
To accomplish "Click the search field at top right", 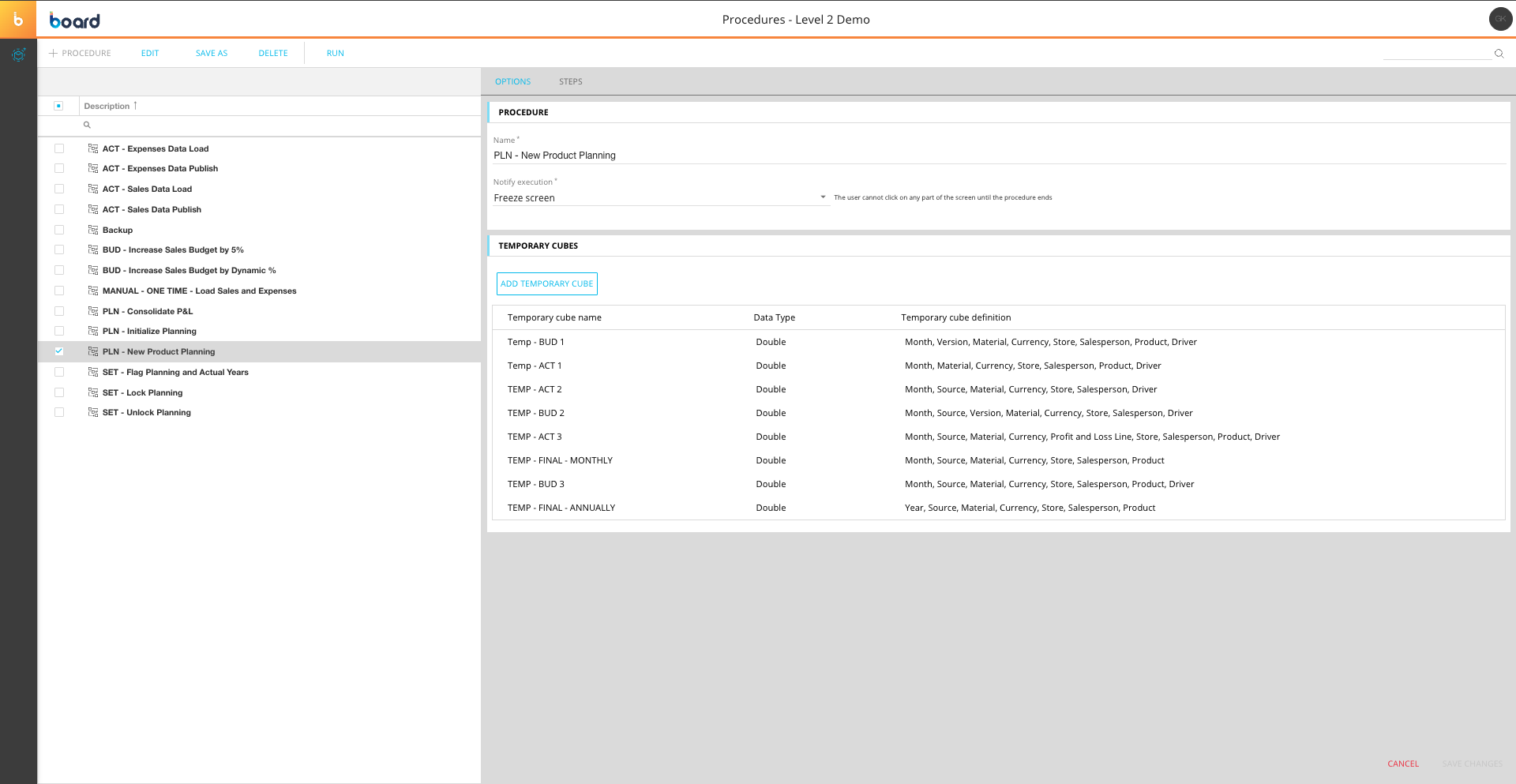I will [1437, 54].
